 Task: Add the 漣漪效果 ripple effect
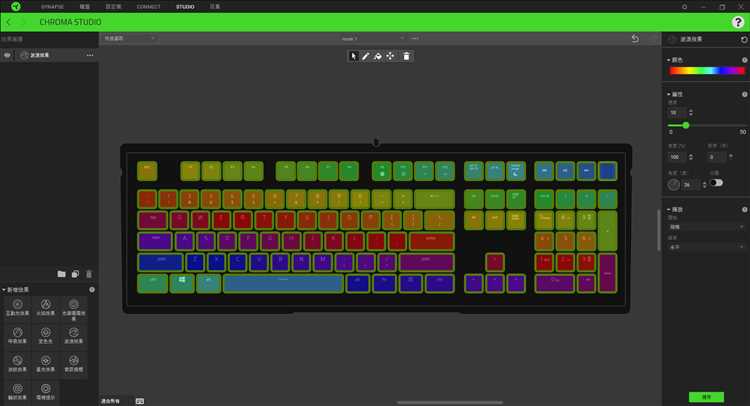coord(17,363)
